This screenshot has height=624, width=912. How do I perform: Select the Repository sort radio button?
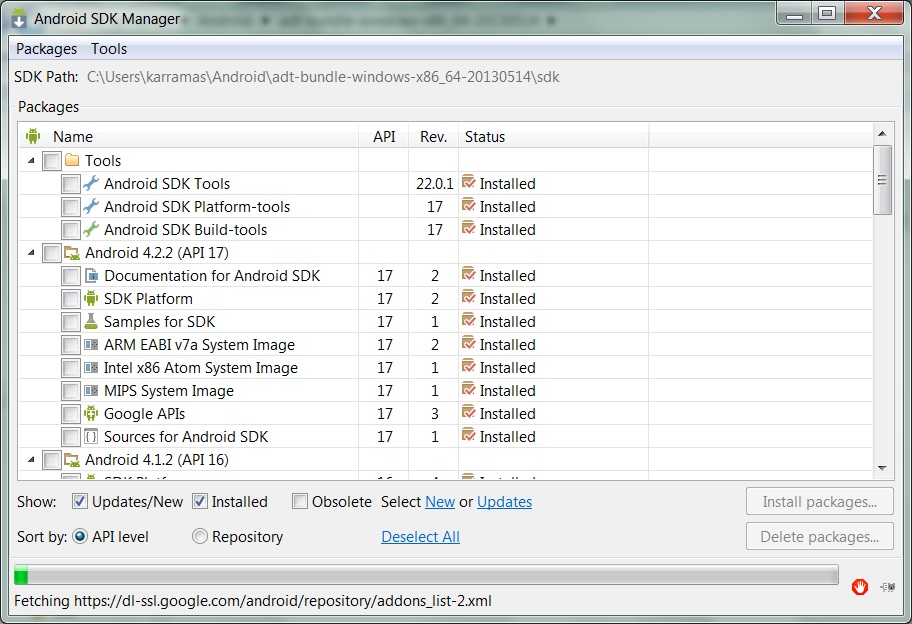[200, 536]
